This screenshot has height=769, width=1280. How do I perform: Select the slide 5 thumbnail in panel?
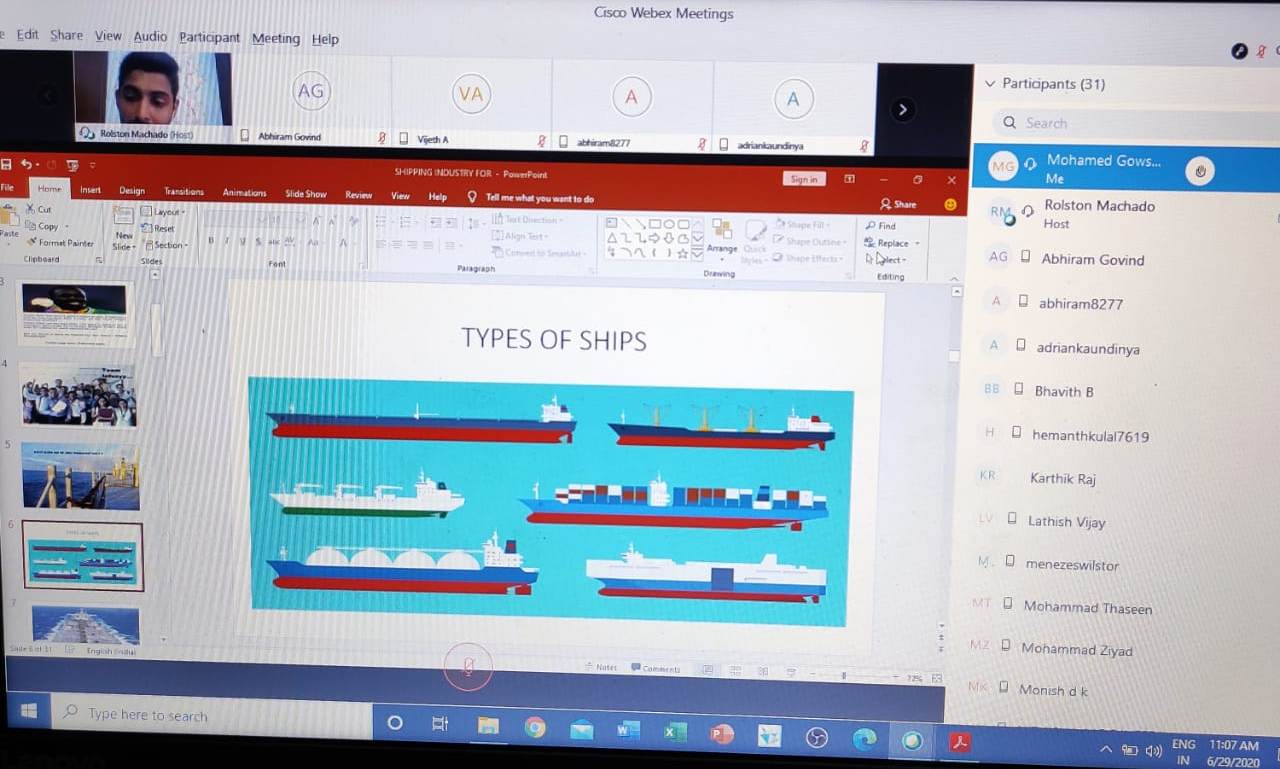[80, 476]
